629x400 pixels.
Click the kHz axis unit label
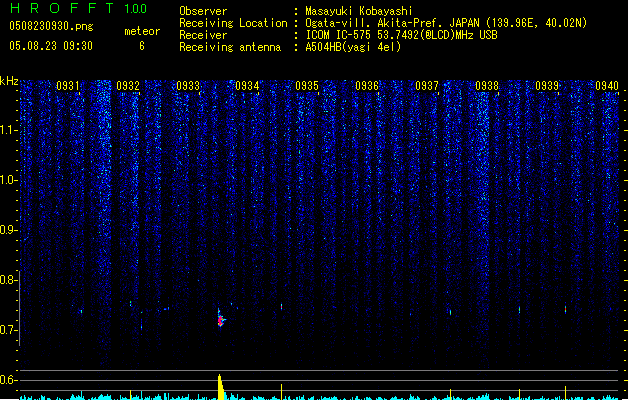coord(9,81)
